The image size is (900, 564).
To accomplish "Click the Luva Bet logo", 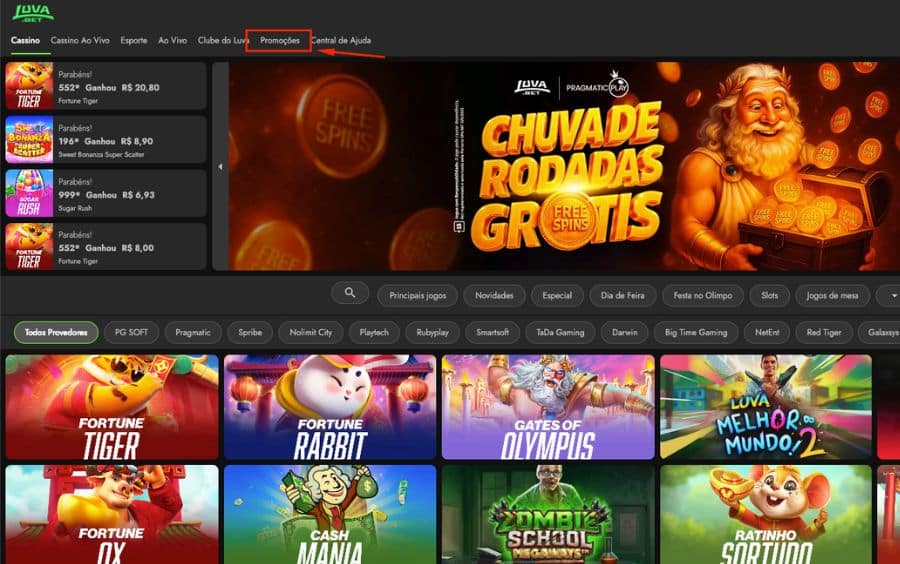I will (x=33, y=13).
